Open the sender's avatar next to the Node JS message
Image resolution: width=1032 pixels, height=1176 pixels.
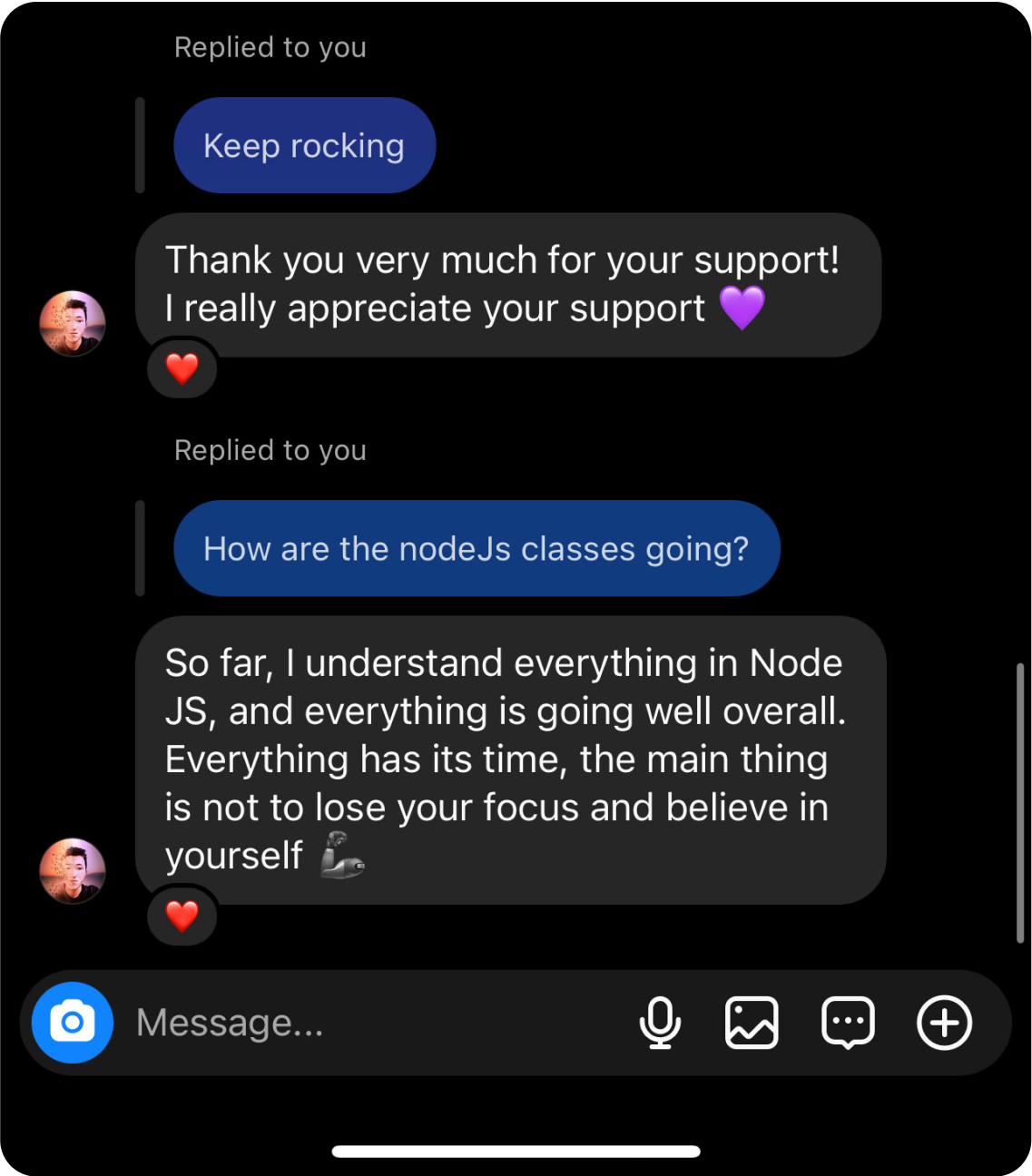73,871
